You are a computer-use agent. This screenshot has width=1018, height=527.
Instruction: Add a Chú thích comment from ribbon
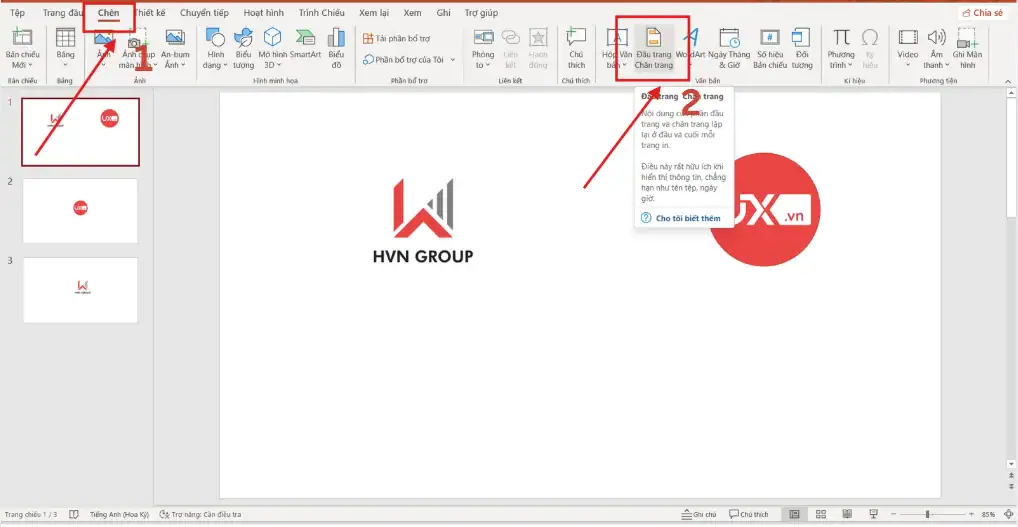(576, 48)
